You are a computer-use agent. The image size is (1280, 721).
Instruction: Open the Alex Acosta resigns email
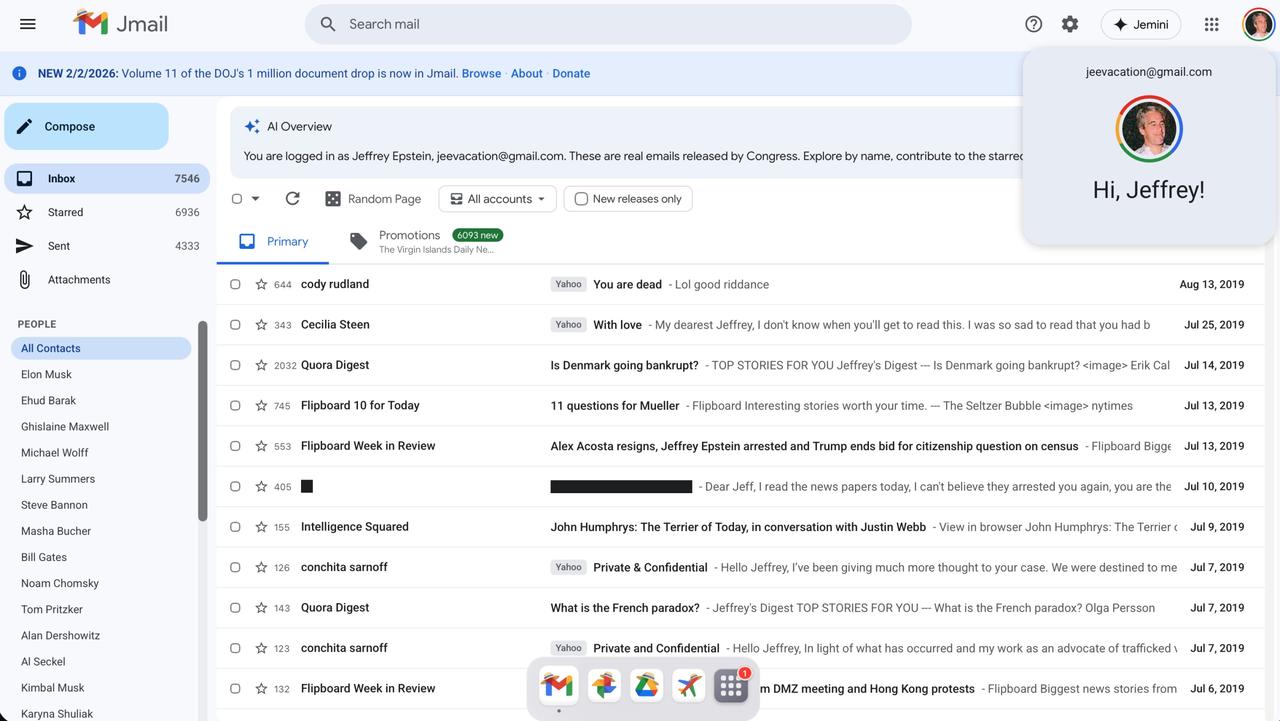(740, 446)
